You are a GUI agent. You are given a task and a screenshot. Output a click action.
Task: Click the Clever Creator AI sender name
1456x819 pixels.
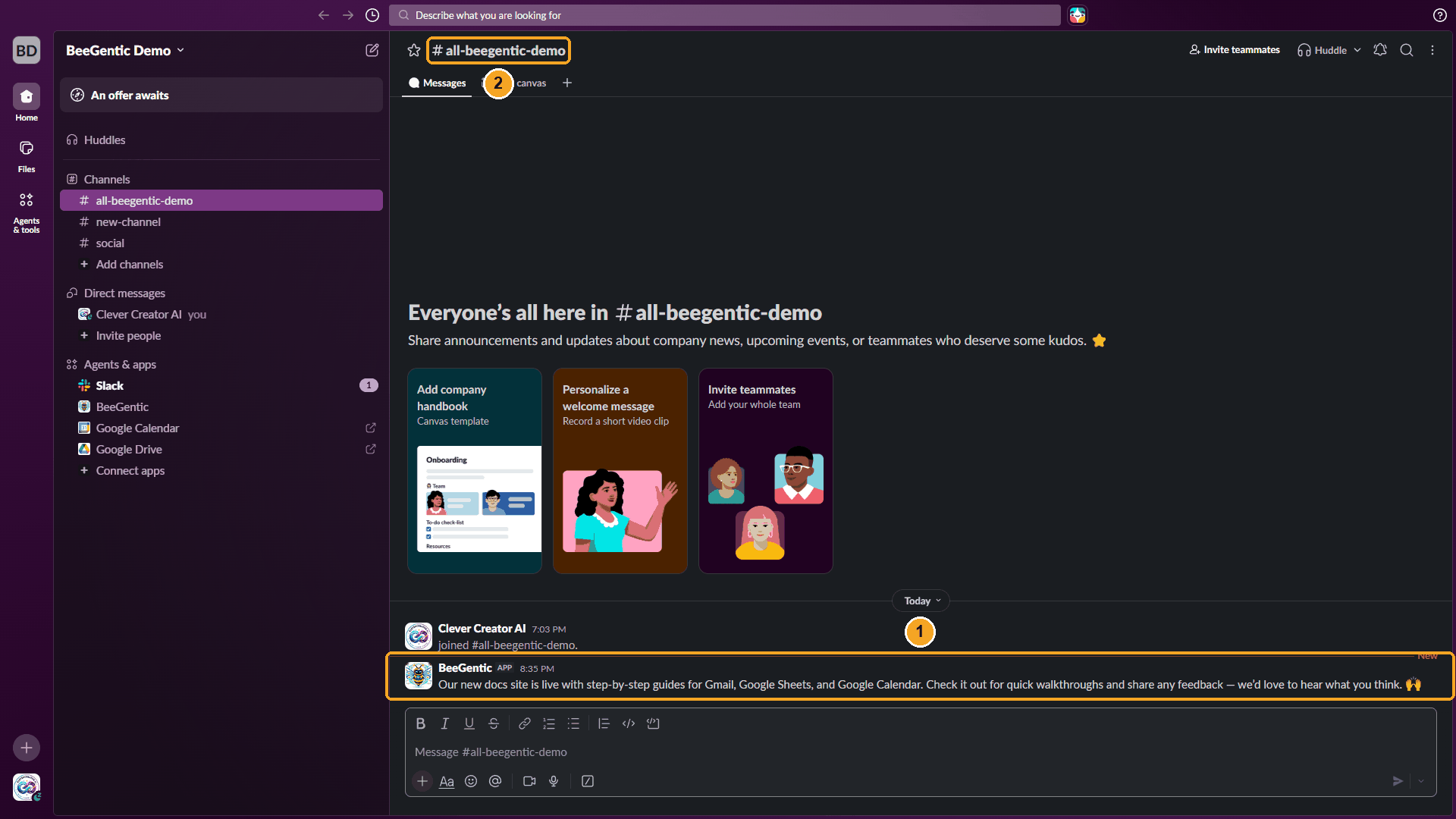click(x=482, y=629)
